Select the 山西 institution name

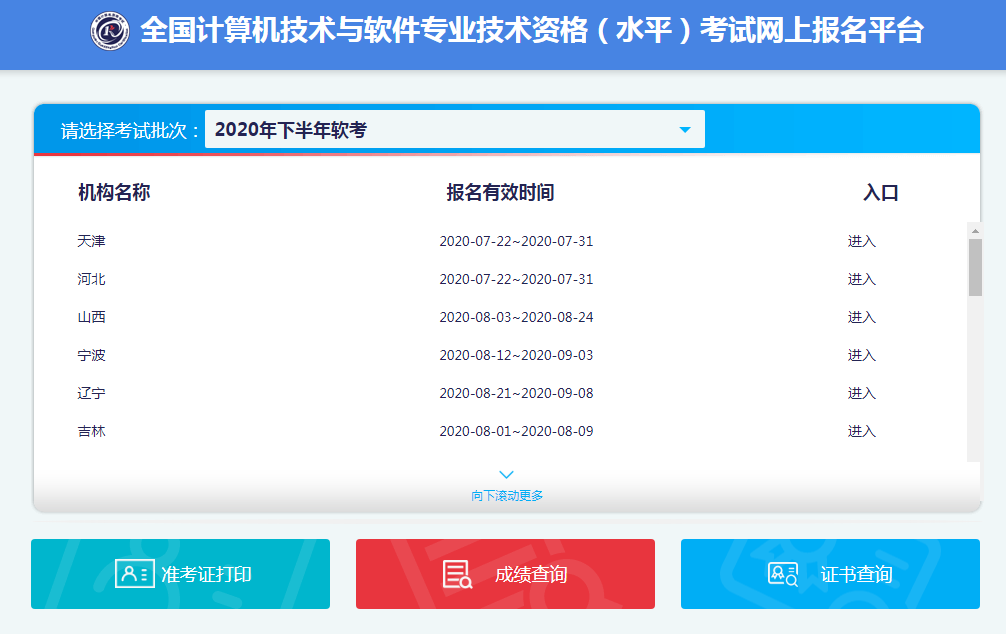(91, 317)
